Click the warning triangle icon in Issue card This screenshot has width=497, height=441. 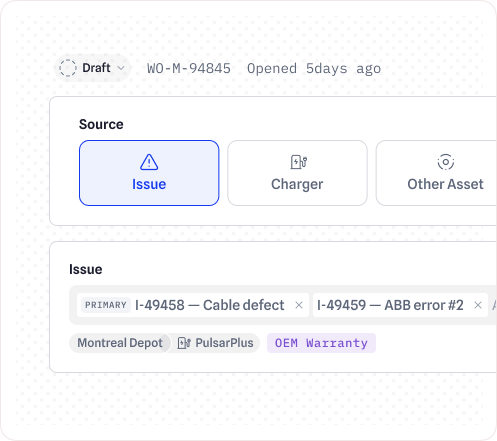[x=149, y=162]
